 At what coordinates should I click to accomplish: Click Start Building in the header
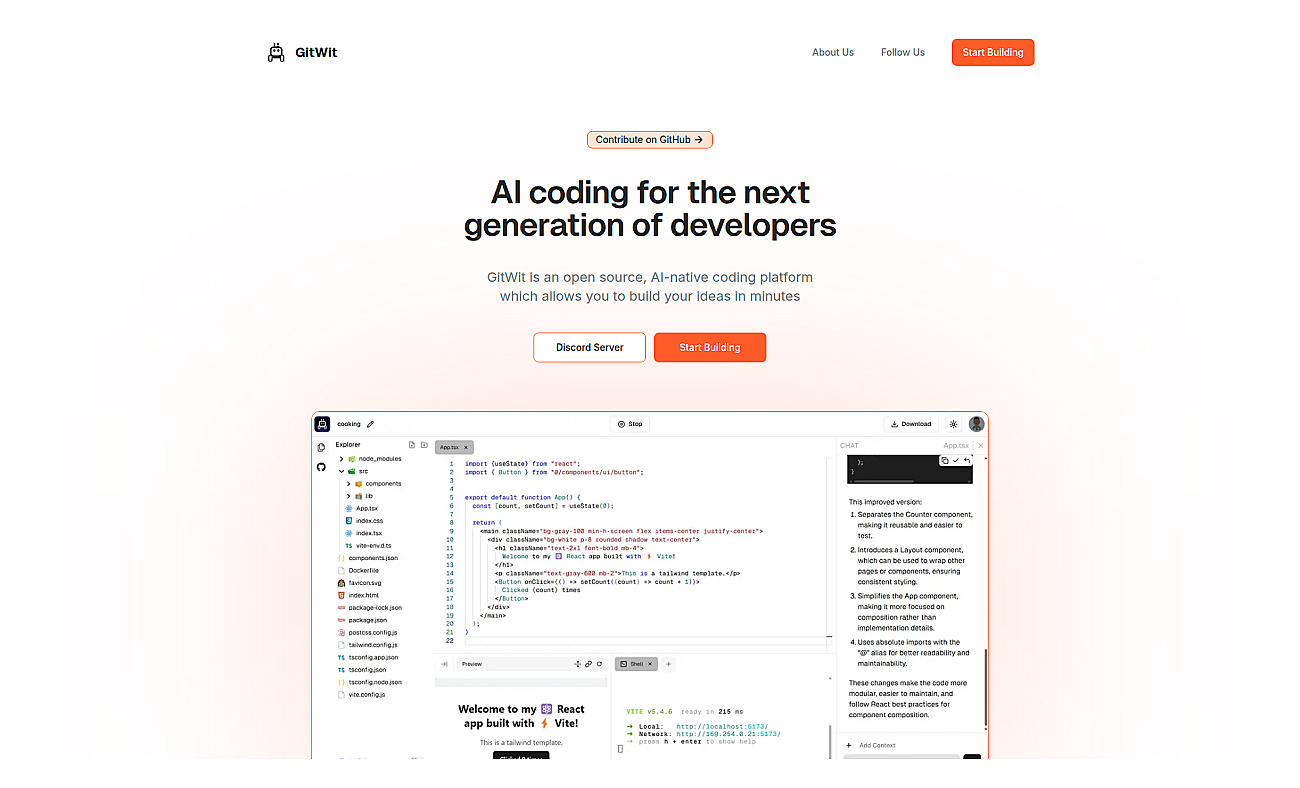tap(993, 52)
